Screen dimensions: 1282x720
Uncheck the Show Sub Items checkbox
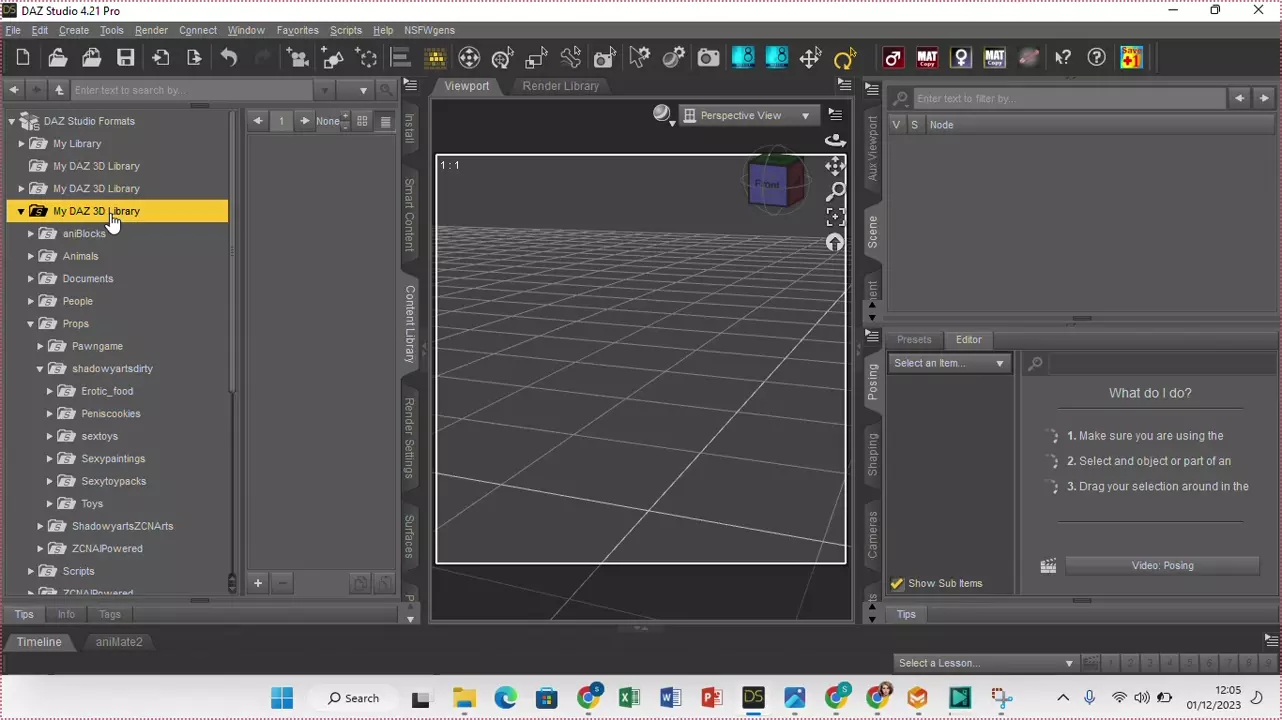(897, 583)
